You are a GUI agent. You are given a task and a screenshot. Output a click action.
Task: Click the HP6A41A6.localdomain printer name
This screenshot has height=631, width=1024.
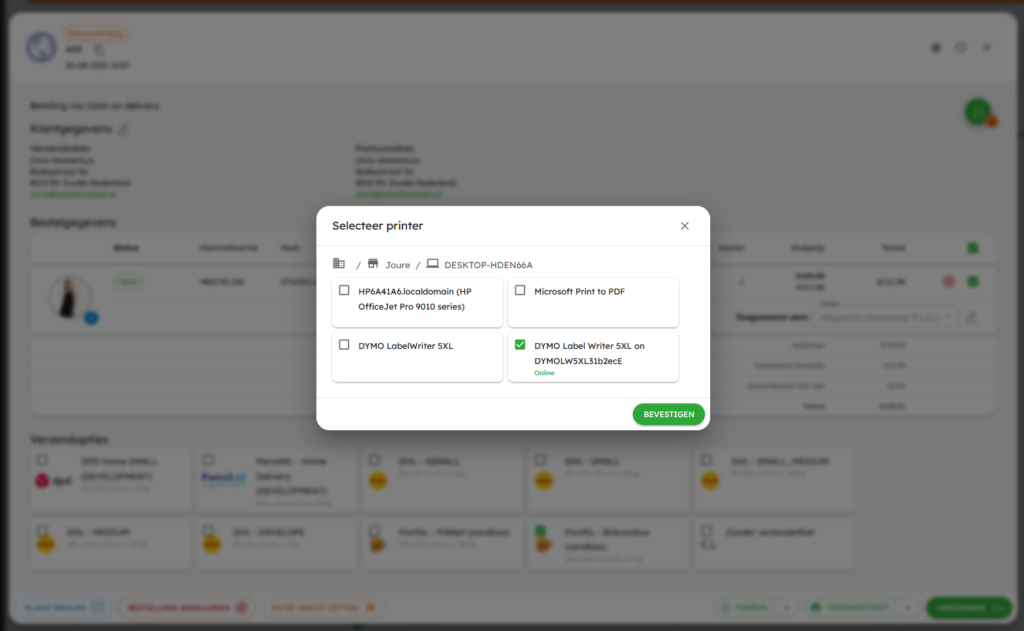click(x=415, y=299)
